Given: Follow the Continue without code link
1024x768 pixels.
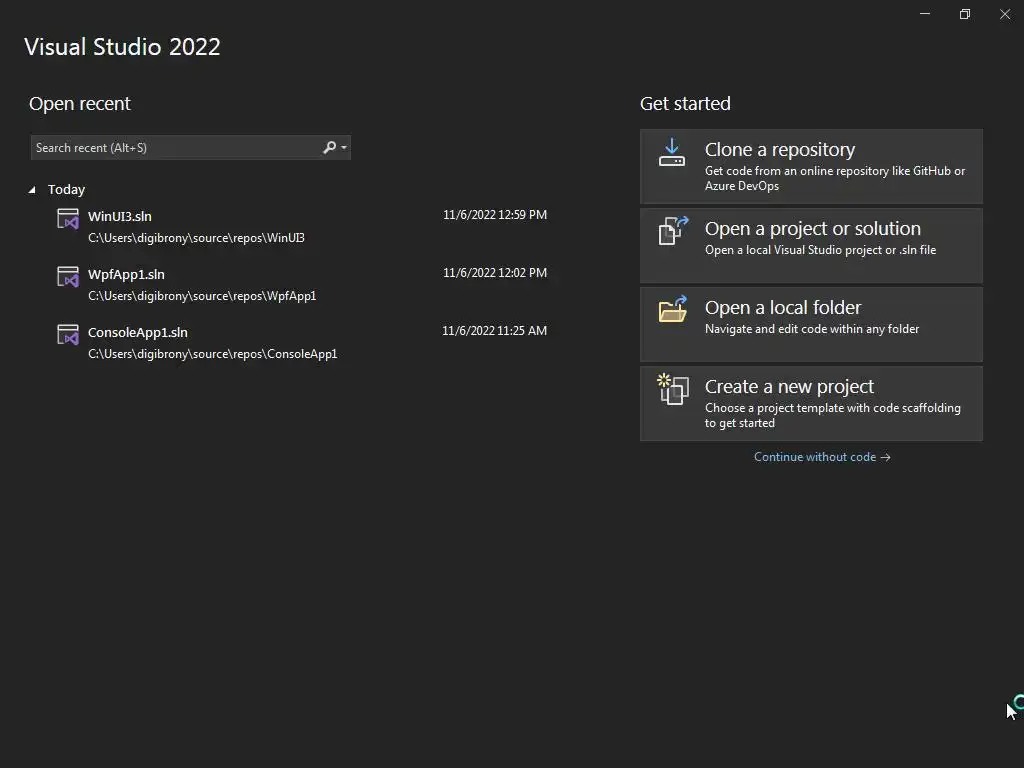Looking at the screenshot, I should [822, 457].
